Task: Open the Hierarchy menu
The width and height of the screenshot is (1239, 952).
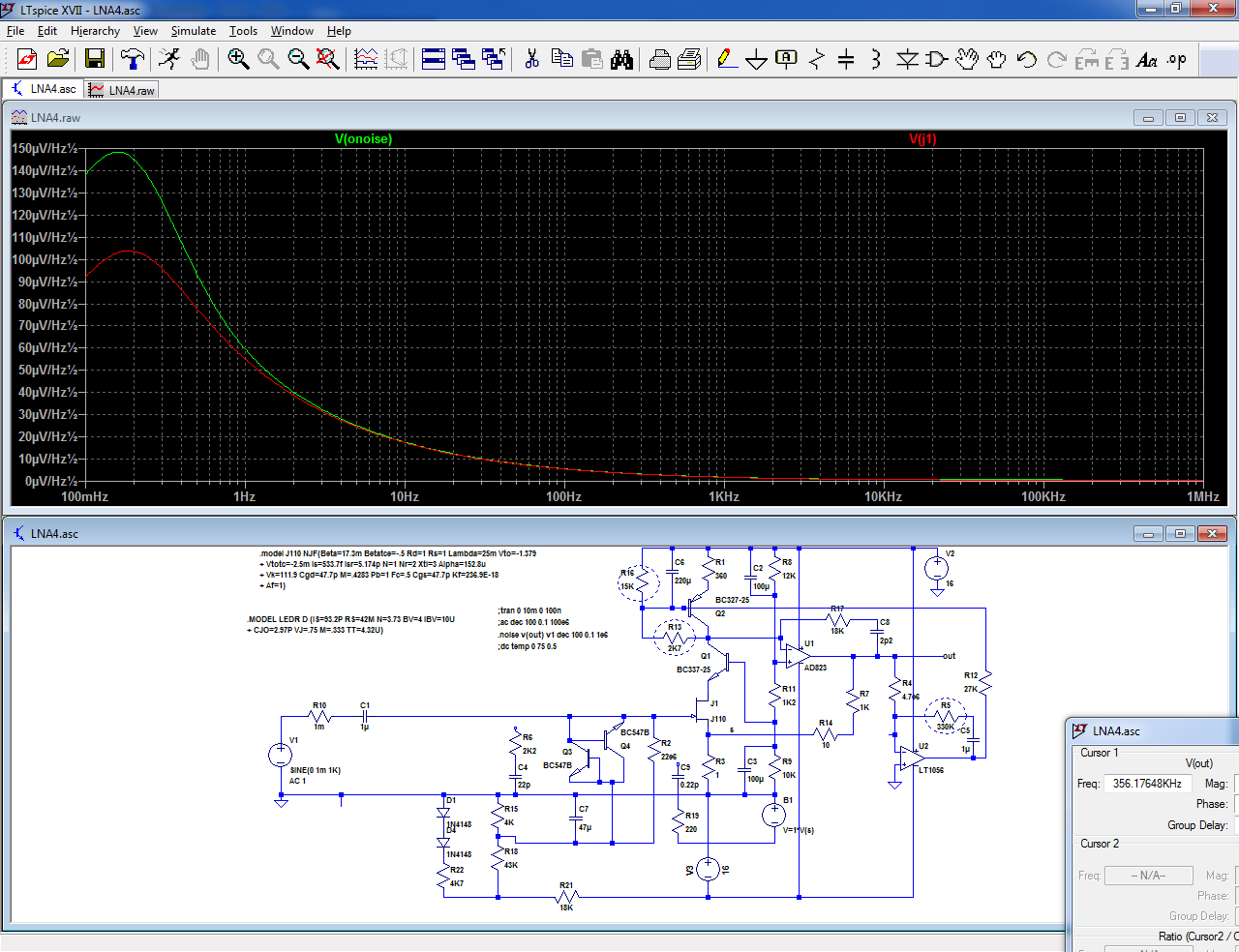Action: [95, 31]
